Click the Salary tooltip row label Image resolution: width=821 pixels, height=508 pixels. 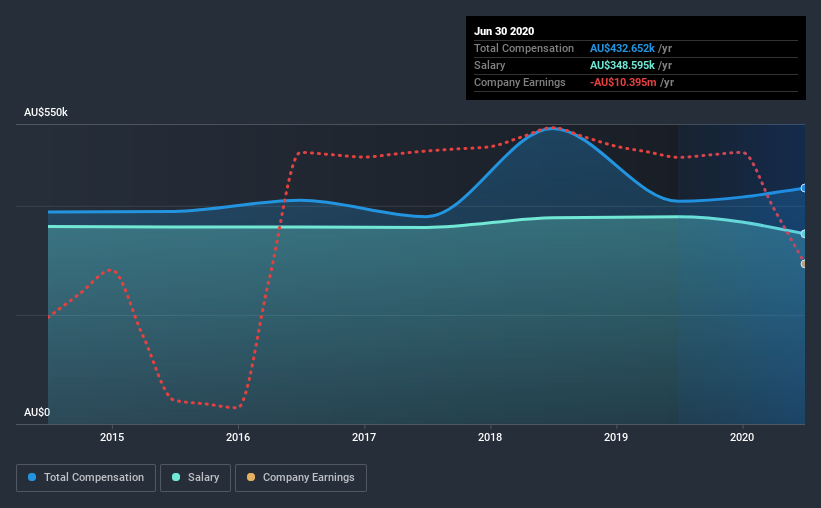coord(490,65)
